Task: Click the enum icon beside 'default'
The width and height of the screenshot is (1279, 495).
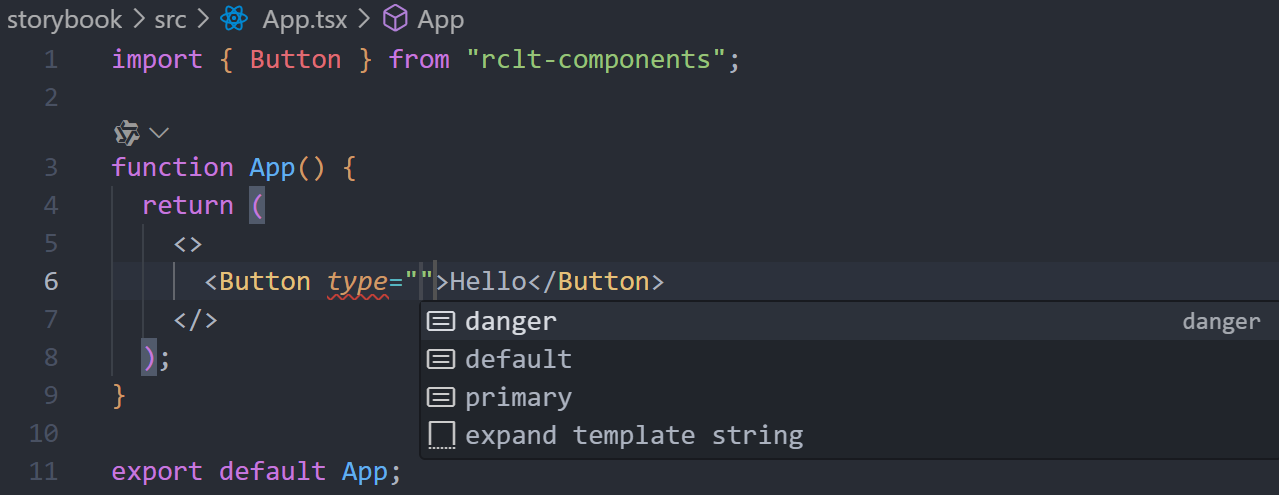Action: point(441,359)
